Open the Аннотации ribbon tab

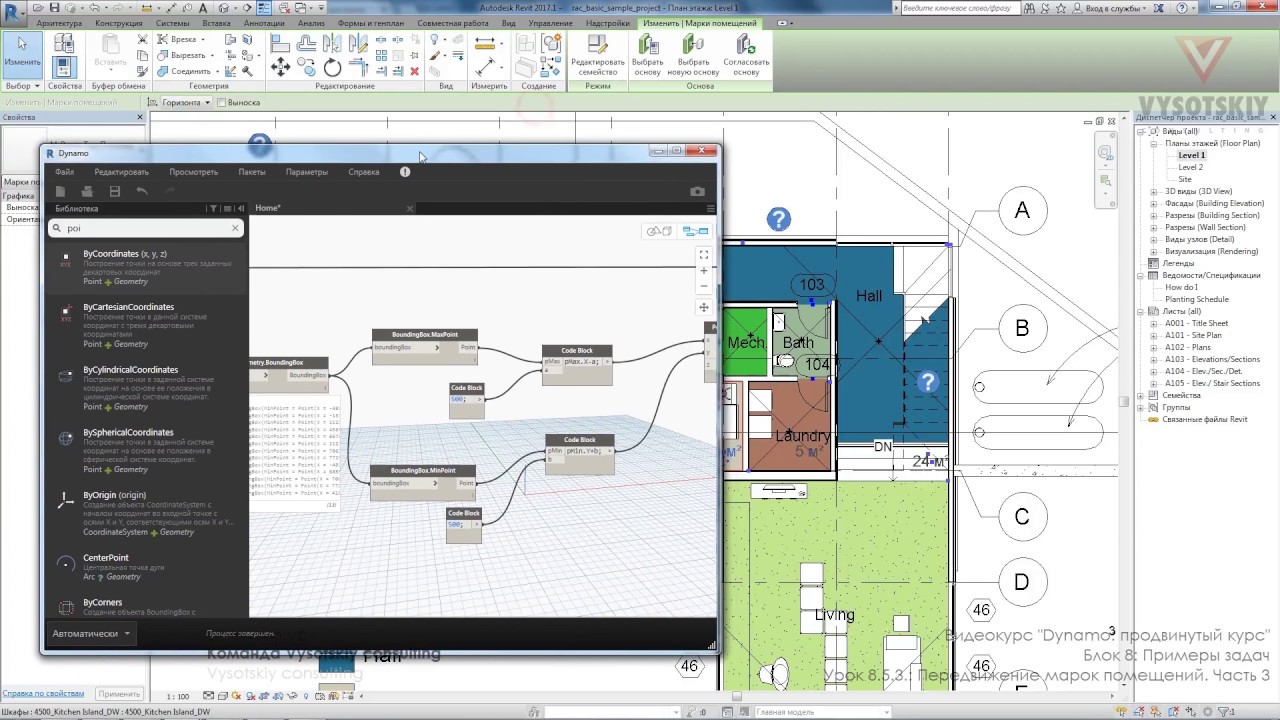coord(264,23)
